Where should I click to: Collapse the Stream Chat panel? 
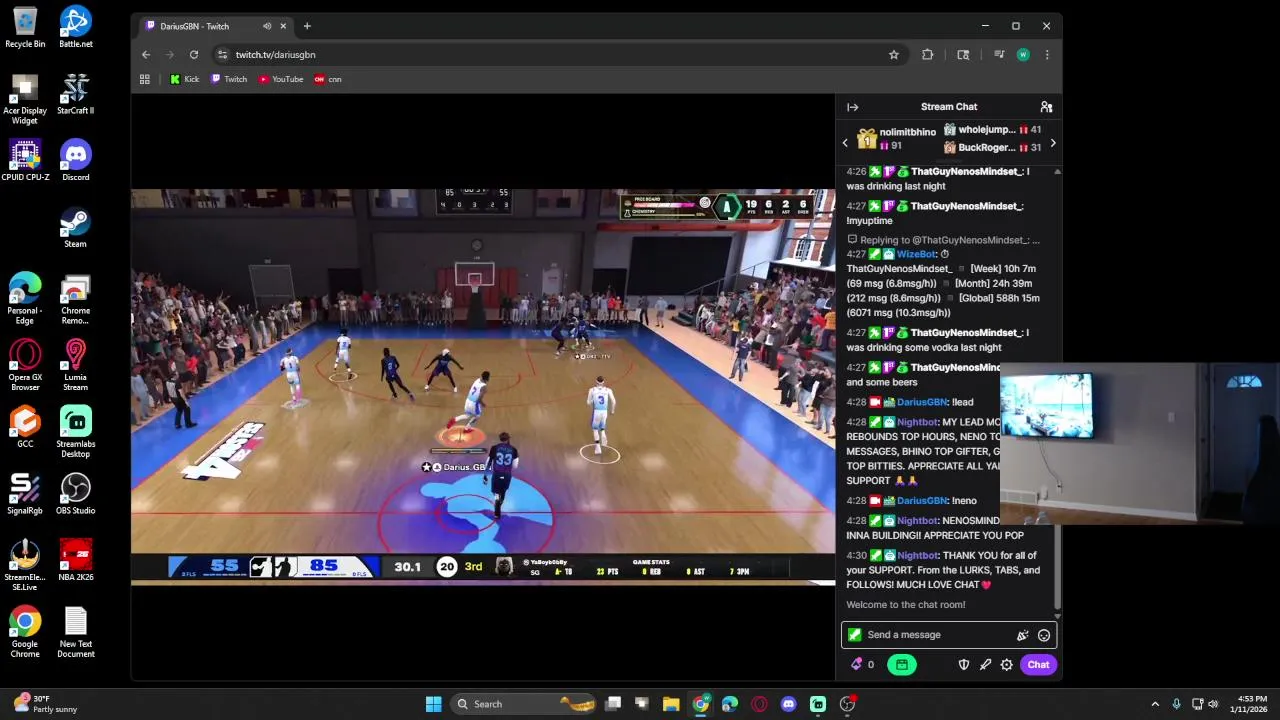(852, 107)
